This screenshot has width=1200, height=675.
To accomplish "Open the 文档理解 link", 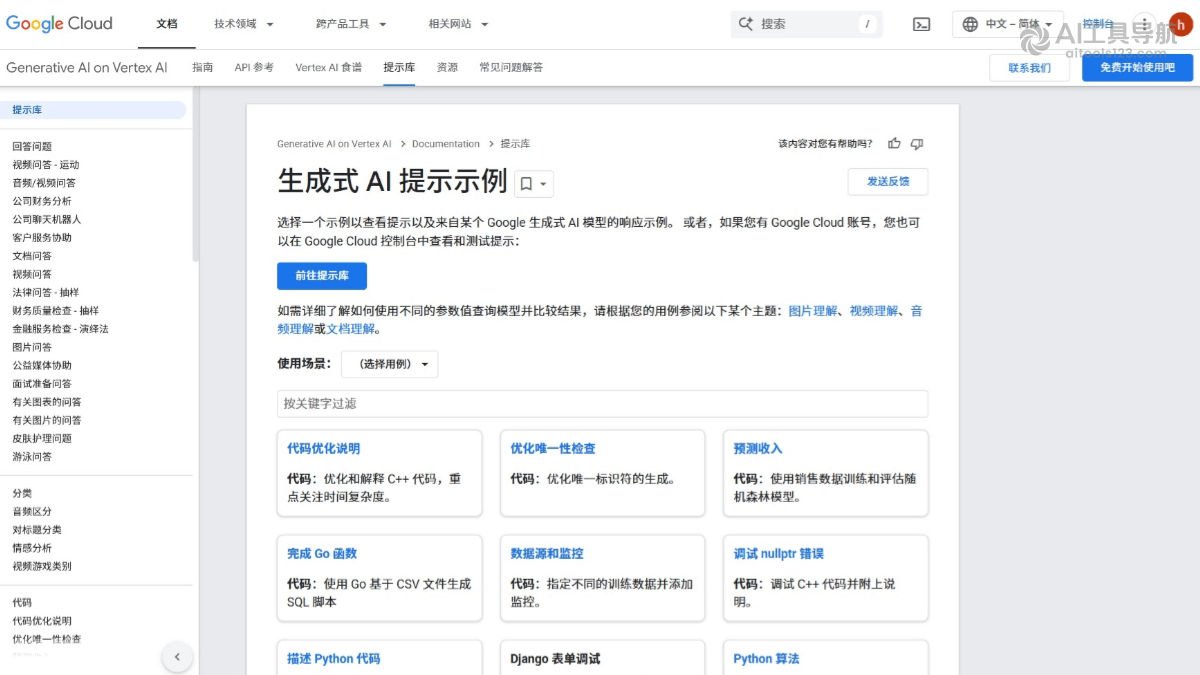I will tap(351, 329).
